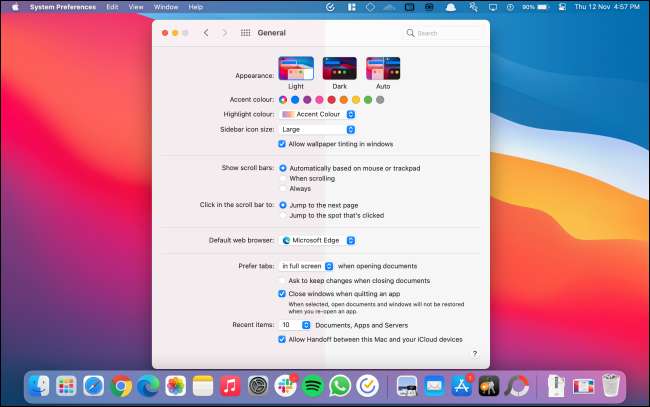Select the Dark appearance thumbnail

340,68
